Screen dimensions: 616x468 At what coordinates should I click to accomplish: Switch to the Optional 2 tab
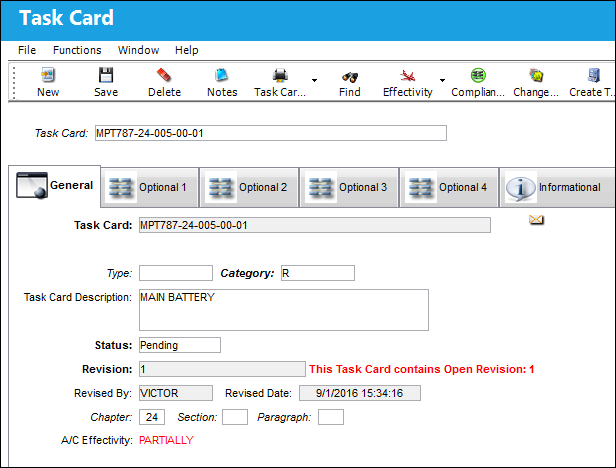pos(249,187)
